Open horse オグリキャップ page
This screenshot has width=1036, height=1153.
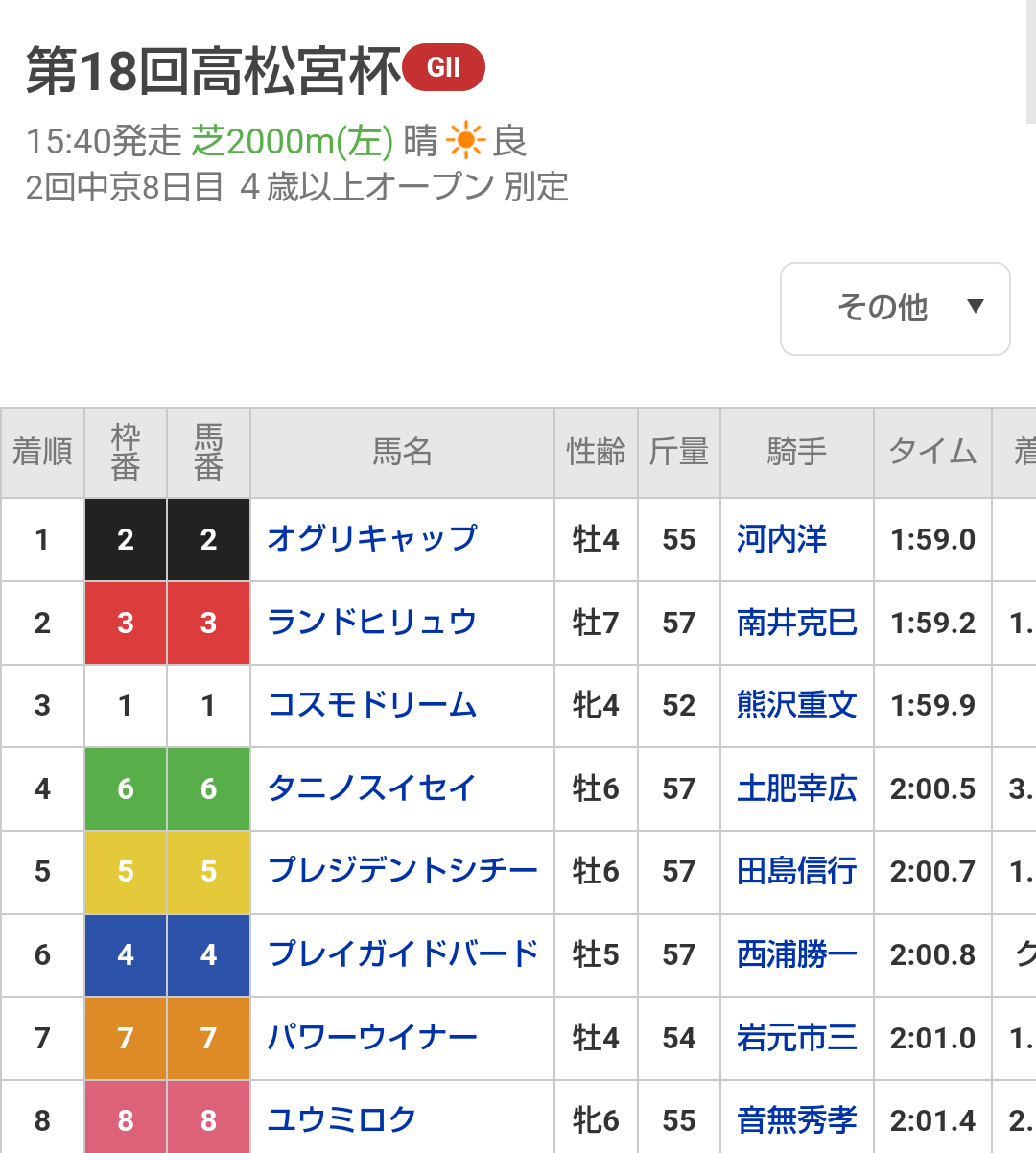click(x=371, y=539)
